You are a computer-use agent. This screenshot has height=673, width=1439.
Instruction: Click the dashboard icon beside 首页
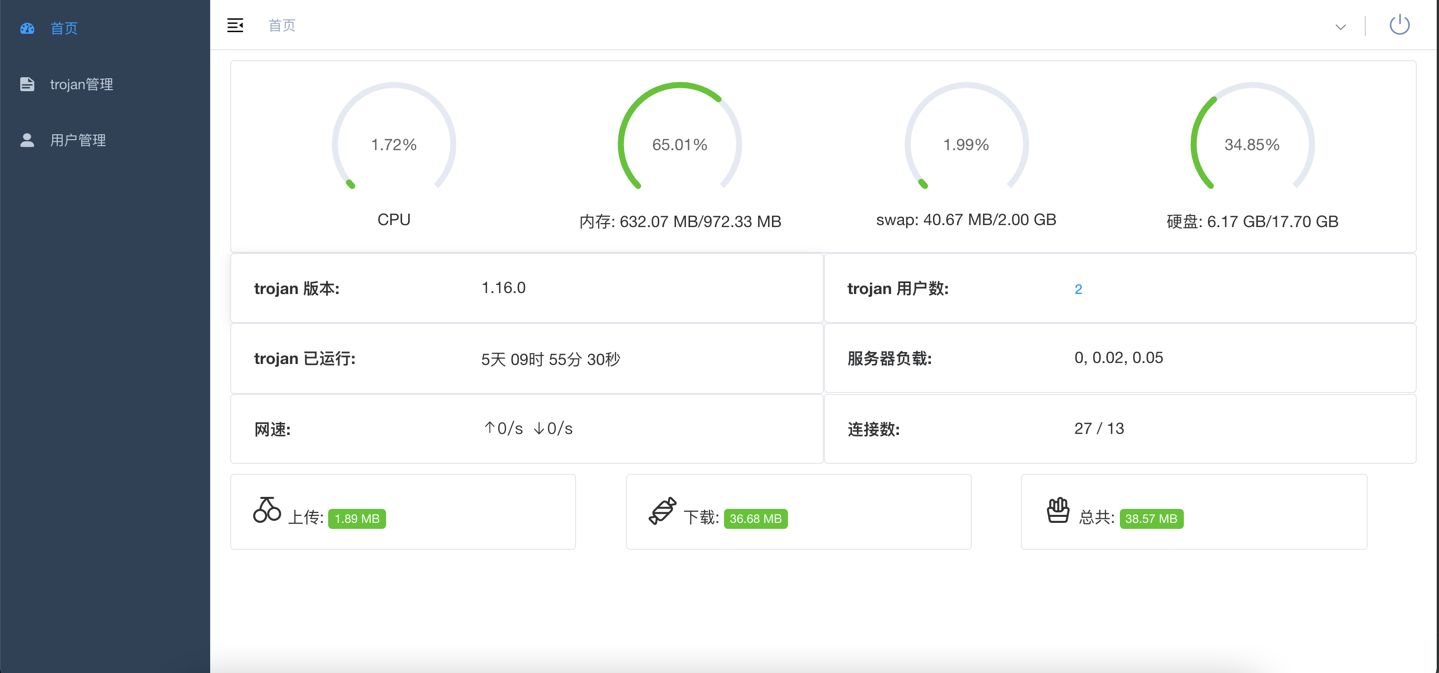click(x=27, y=28)
